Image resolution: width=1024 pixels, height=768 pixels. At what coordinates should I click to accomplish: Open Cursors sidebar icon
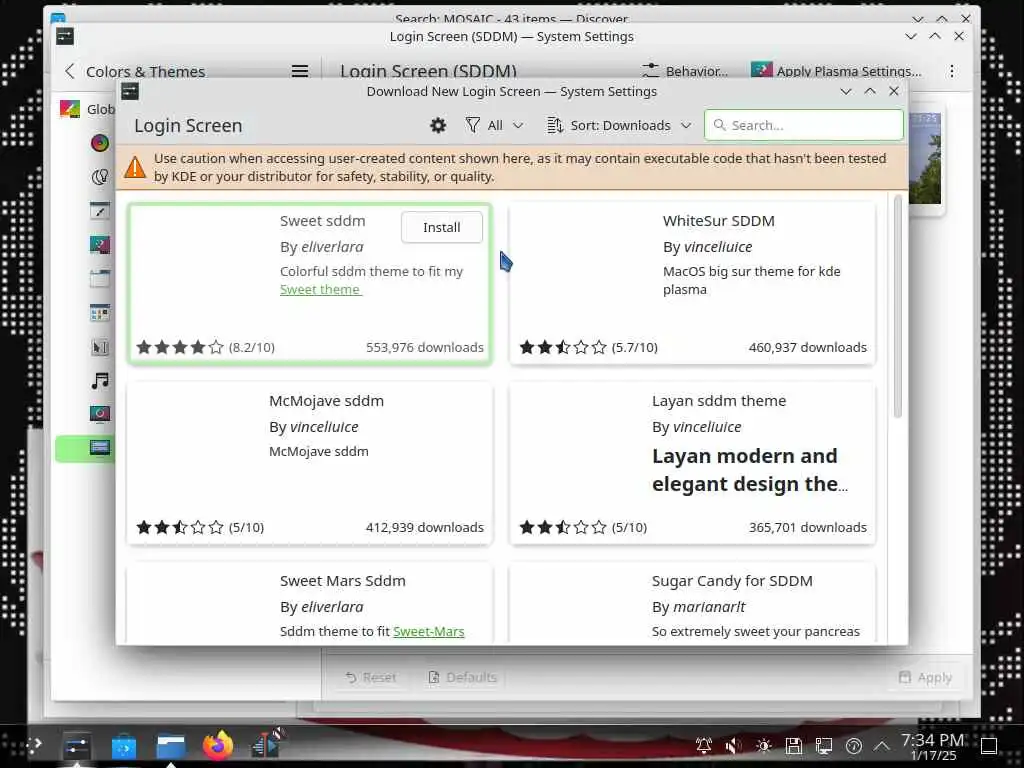[100, 346]
